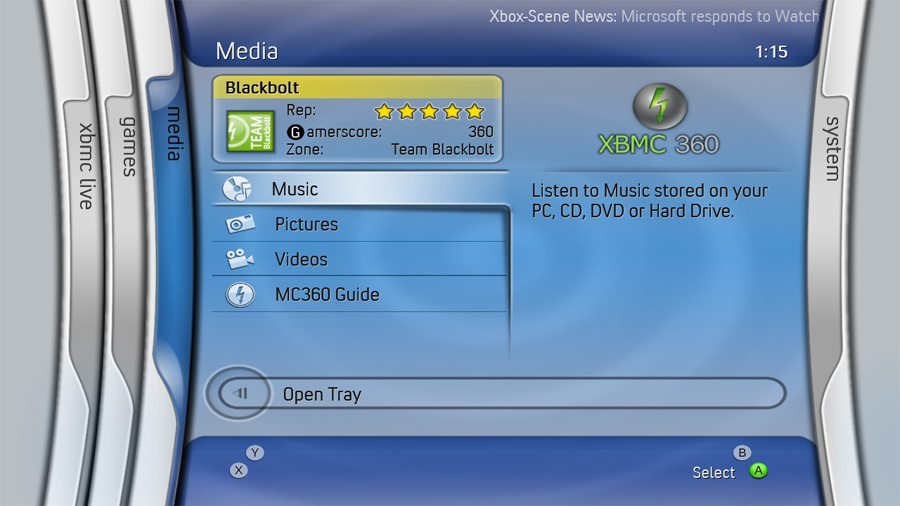Click the Y button icon
Image resolution: width=900 pixels, height=506 pixels.
click(255, 453)
